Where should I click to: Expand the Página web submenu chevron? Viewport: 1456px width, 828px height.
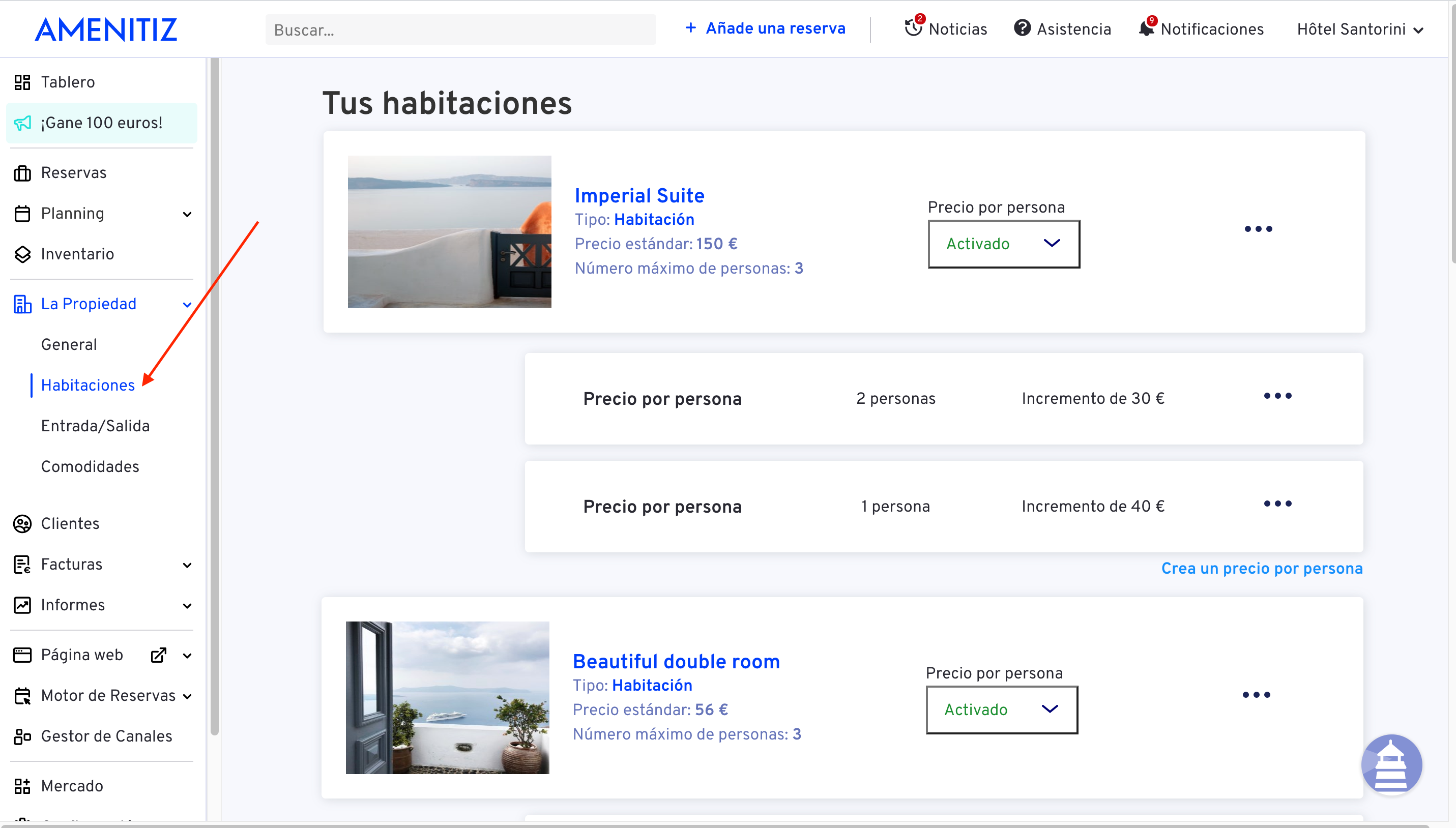[x=187, y=656]
